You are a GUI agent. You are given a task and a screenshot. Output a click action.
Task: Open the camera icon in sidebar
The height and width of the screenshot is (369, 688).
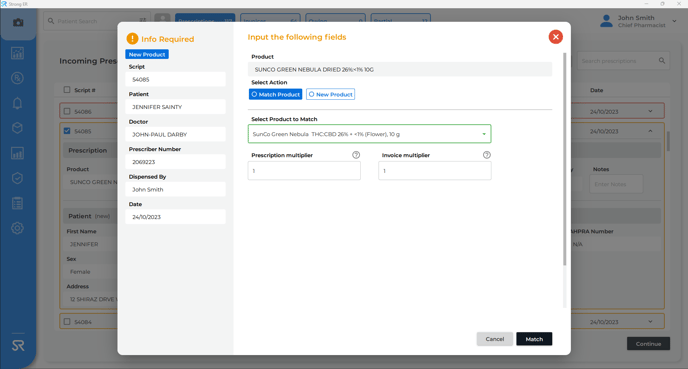tap(18, 22)
